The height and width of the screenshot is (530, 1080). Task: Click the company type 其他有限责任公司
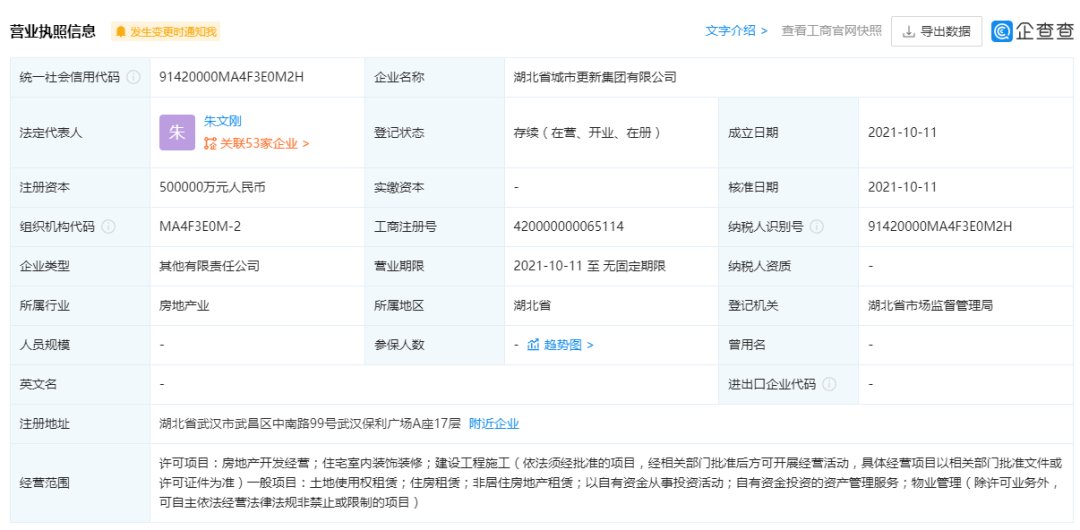(x=209, y=266)
